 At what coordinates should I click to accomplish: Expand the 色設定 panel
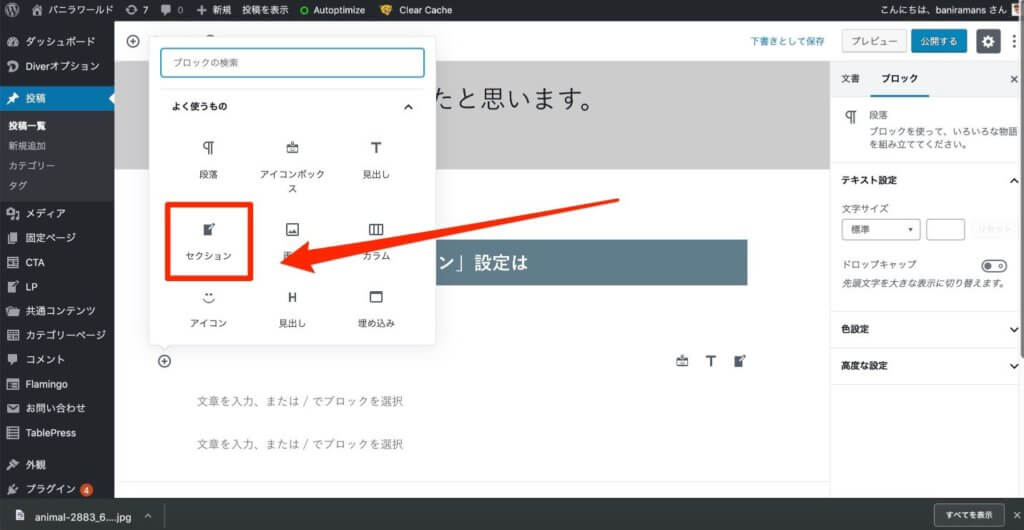(927, 330)
